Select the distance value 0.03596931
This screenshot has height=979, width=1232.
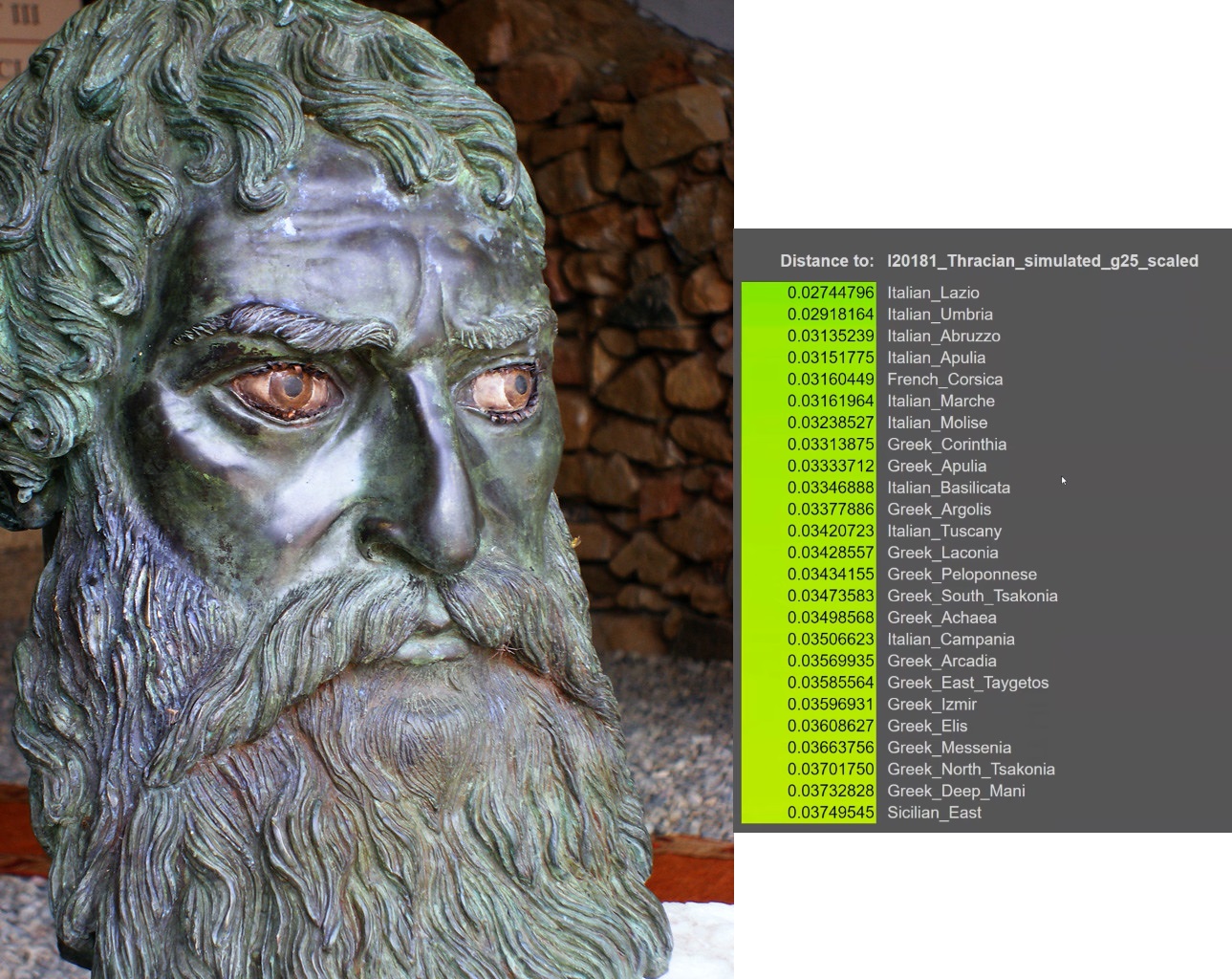click(x=831, y=705)
